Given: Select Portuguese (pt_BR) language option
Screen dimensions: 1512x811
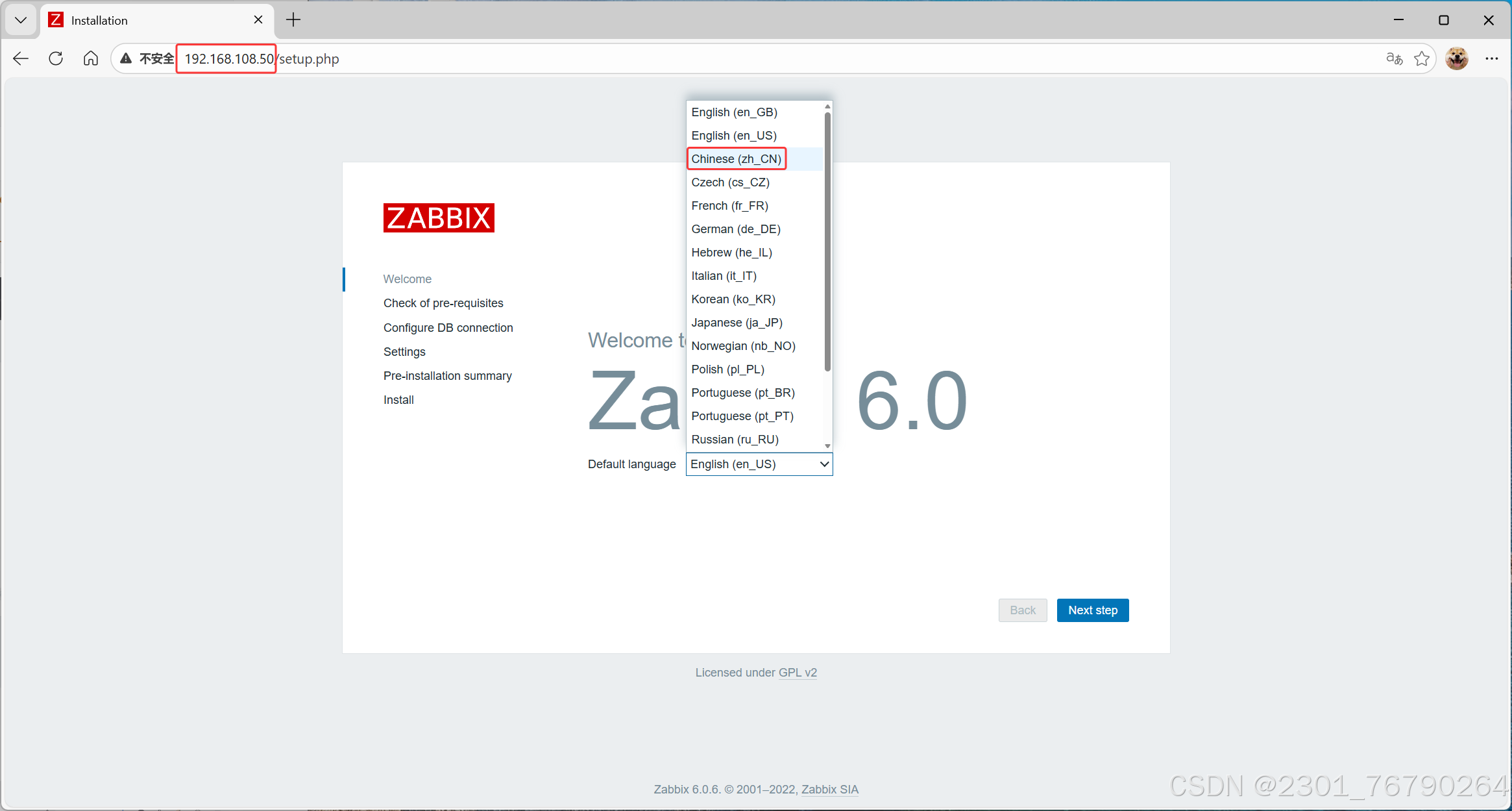Looking at the screenshot, I should click(x=755, y=393).
